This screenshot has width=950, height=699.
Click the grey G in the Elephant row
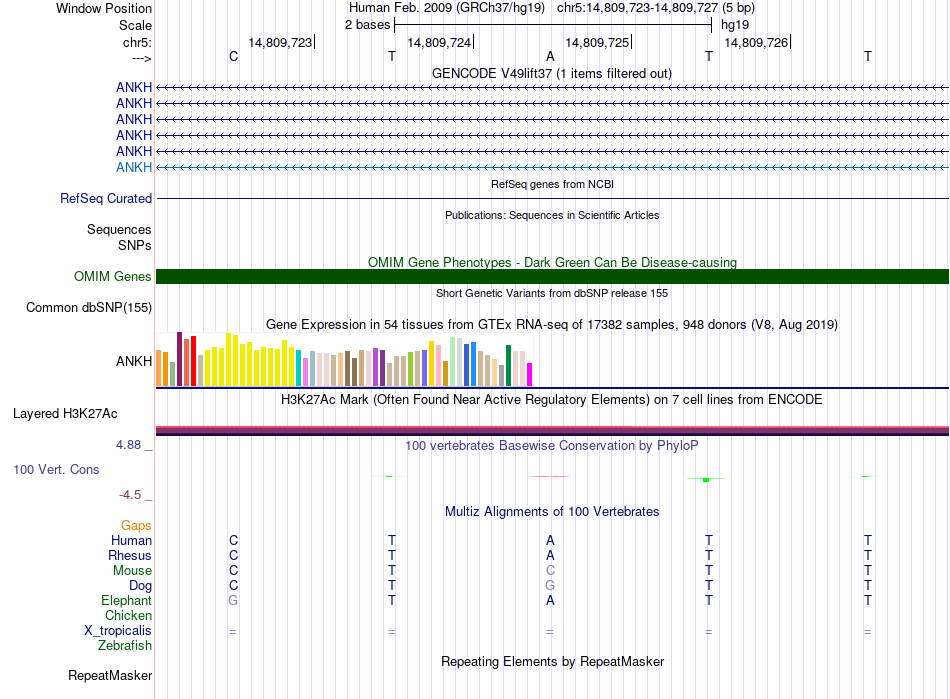(233, 600)
